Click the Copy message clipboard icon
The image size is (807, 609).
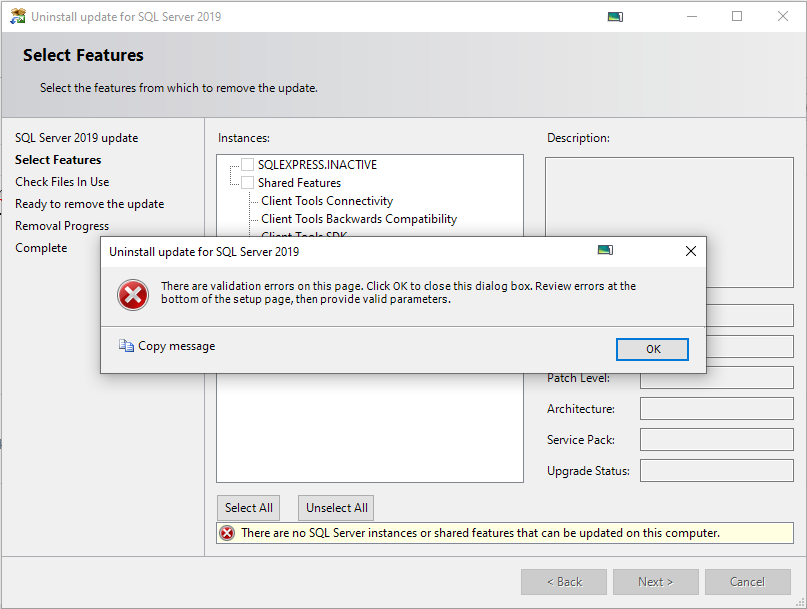[126, 345]
